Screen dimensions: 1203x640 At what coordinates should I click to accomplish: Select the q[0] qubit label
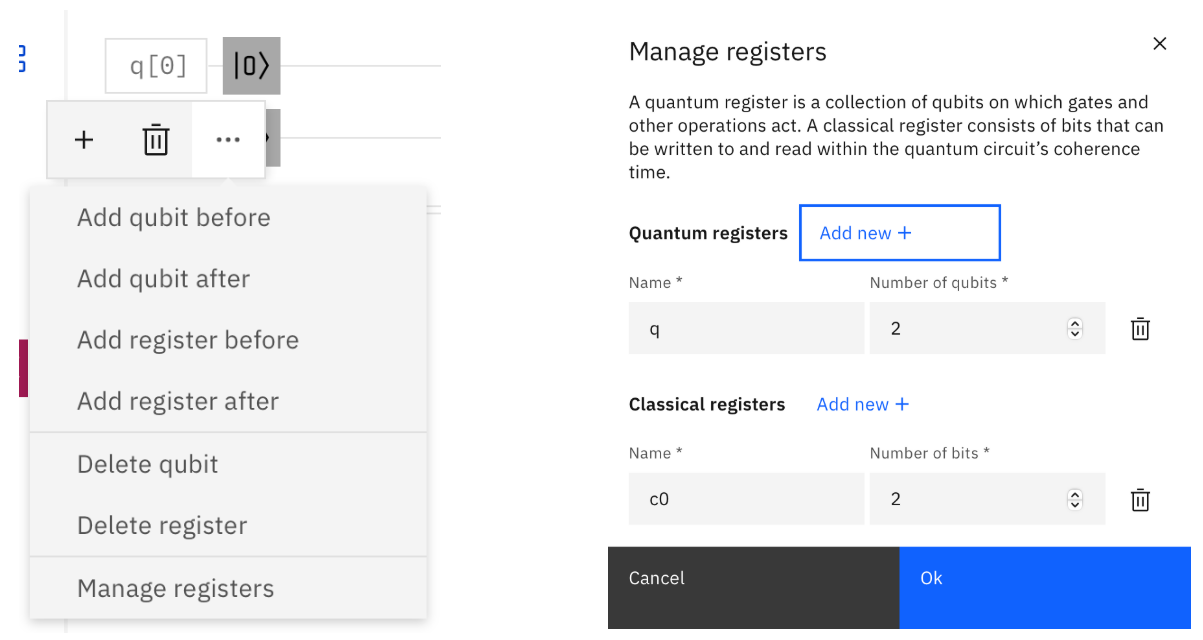point(157,66)
